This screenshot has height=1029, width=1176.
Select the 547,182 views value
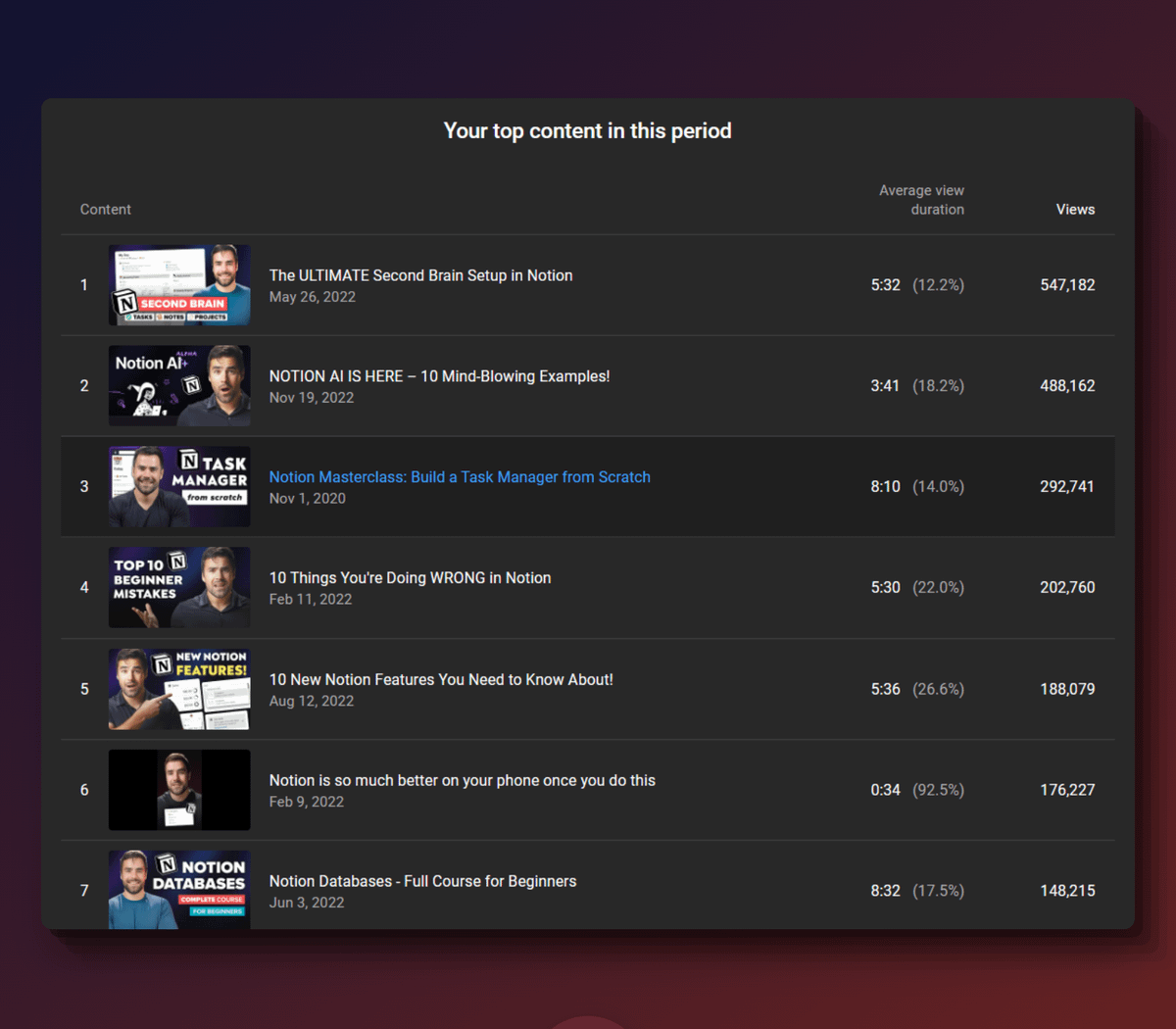pos(1067,285)
